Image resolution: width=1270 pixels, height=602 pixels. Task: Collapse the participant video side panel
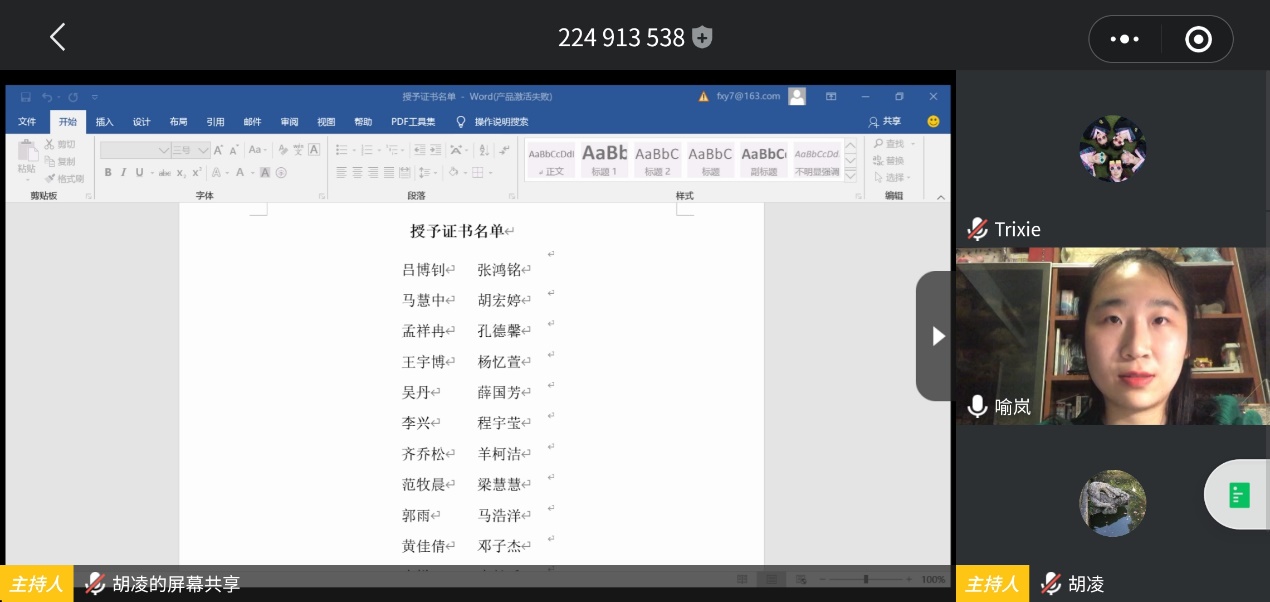pyautogui.click(x=936, y=336)
